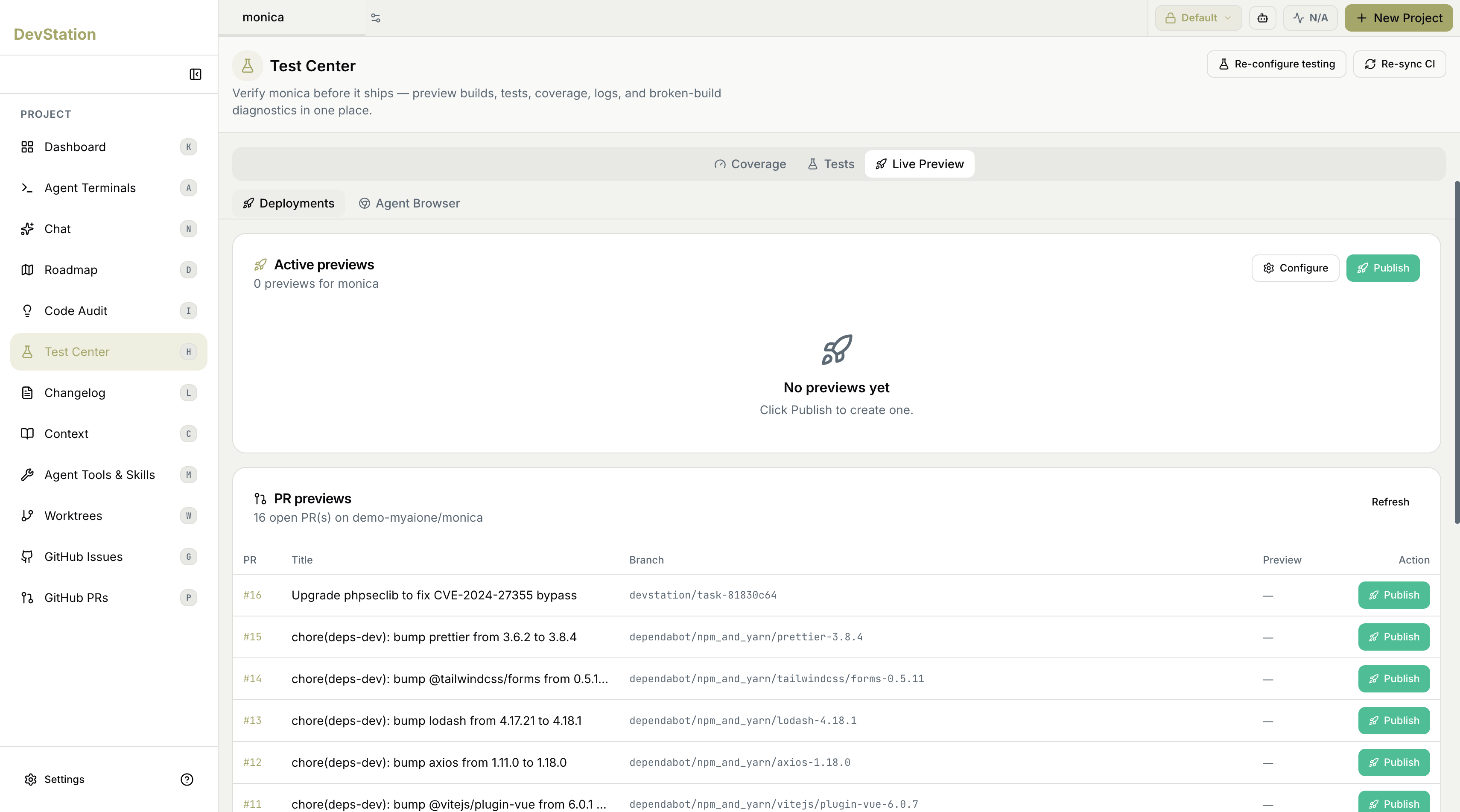Click the DevStation logo
The height and width of the screenshot is (812, 1460).
click(55, 34)
